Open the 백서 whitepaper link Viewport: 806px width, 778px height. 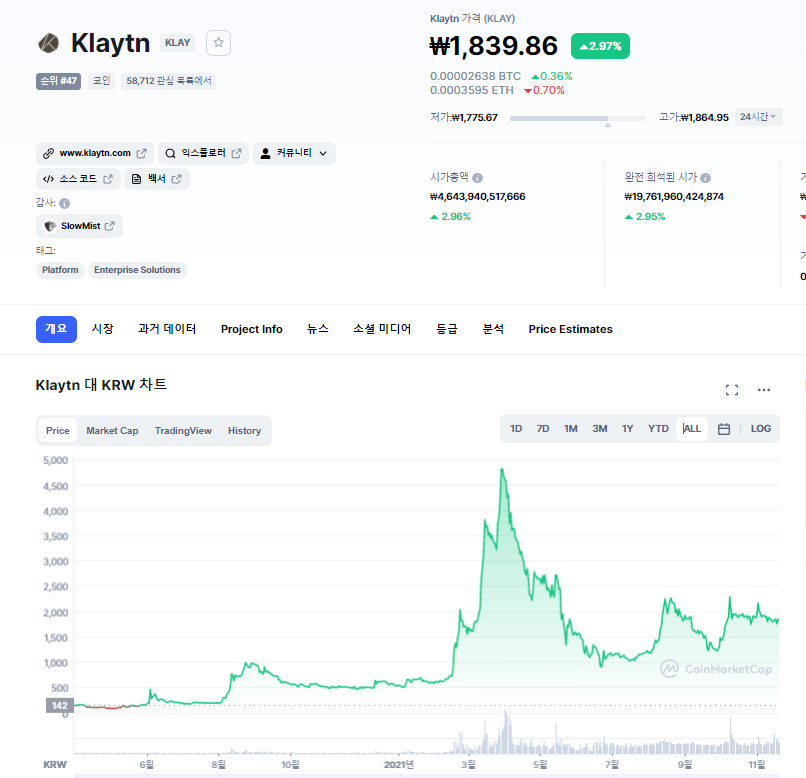point(157,179)
